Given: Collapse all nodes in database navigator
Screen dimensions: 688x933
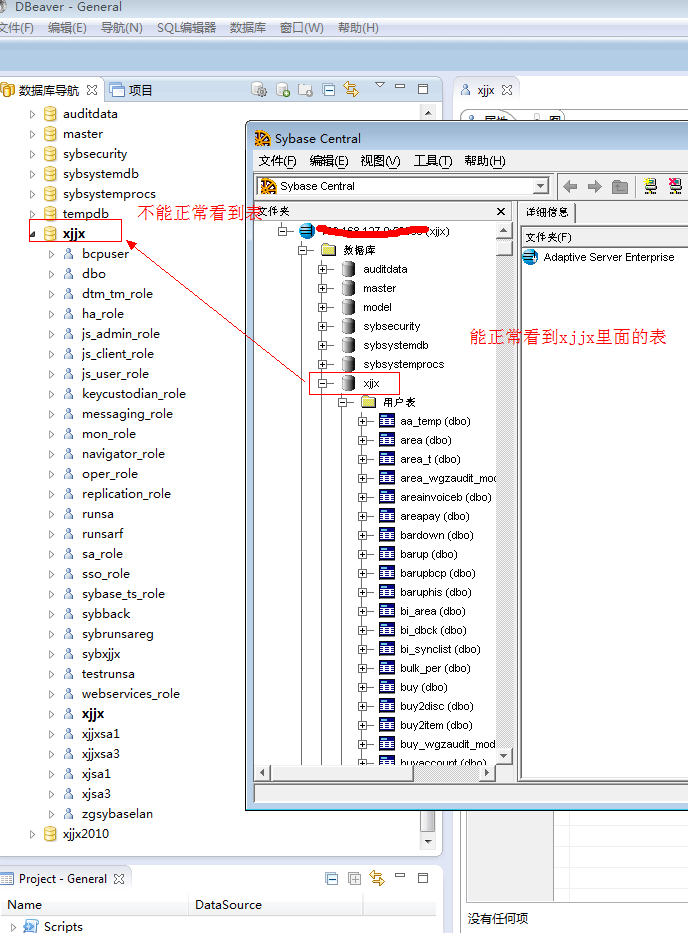Looking at the screenshot, I should pyautogui.click(x=329, y=90).
